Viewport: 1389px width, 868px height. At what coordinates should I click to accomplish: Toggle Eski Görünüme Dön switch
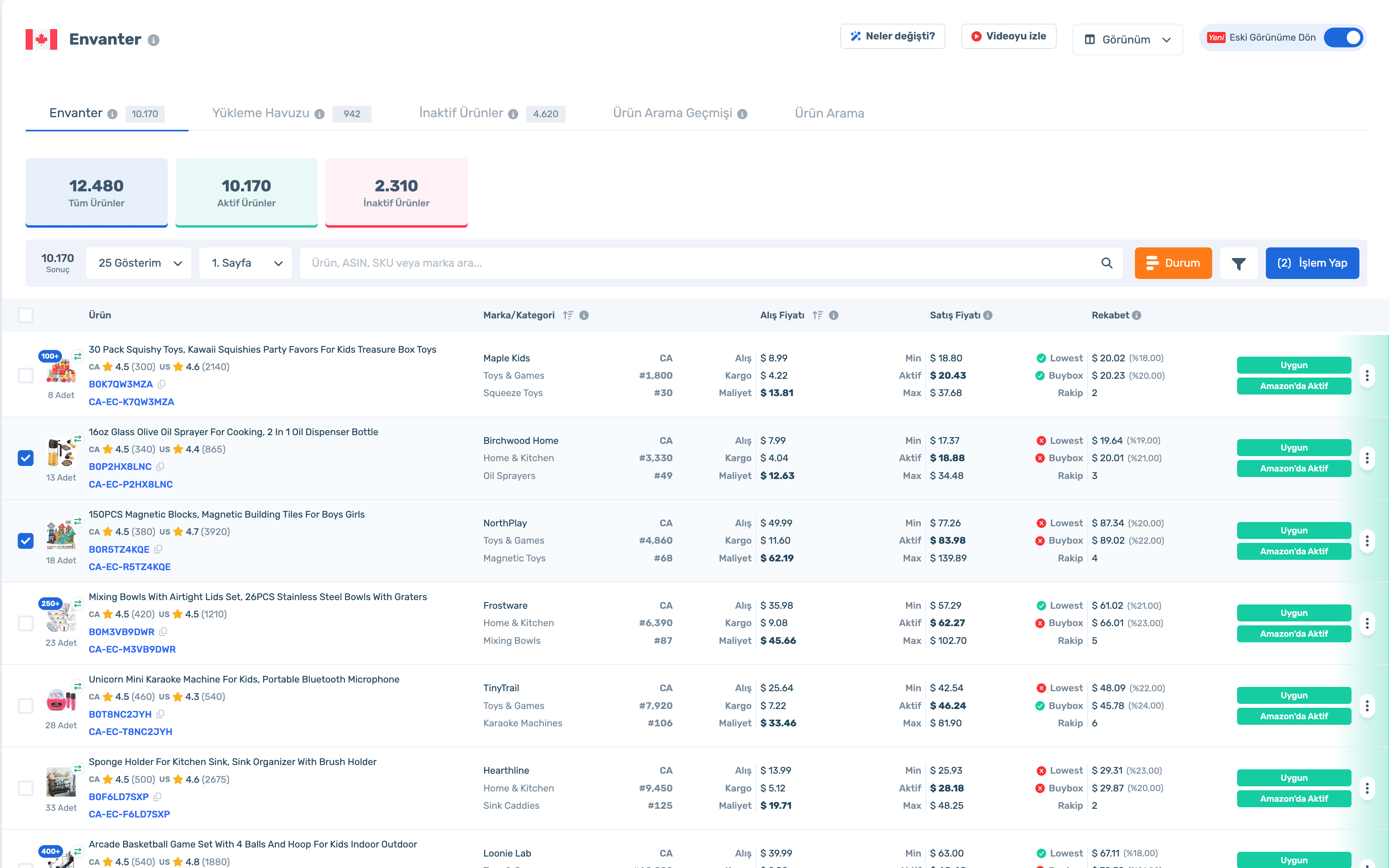point(1343,38)
